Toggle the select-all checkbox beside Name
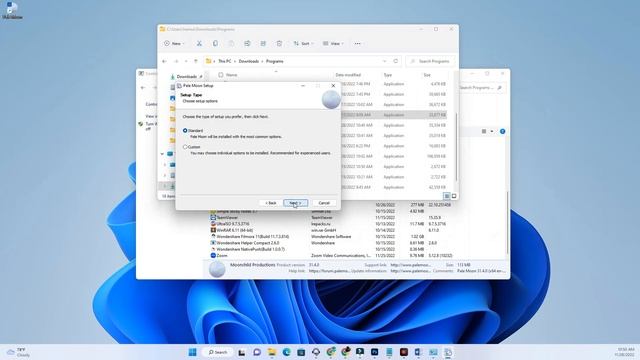640x360 pixels. tap(221, 75)
